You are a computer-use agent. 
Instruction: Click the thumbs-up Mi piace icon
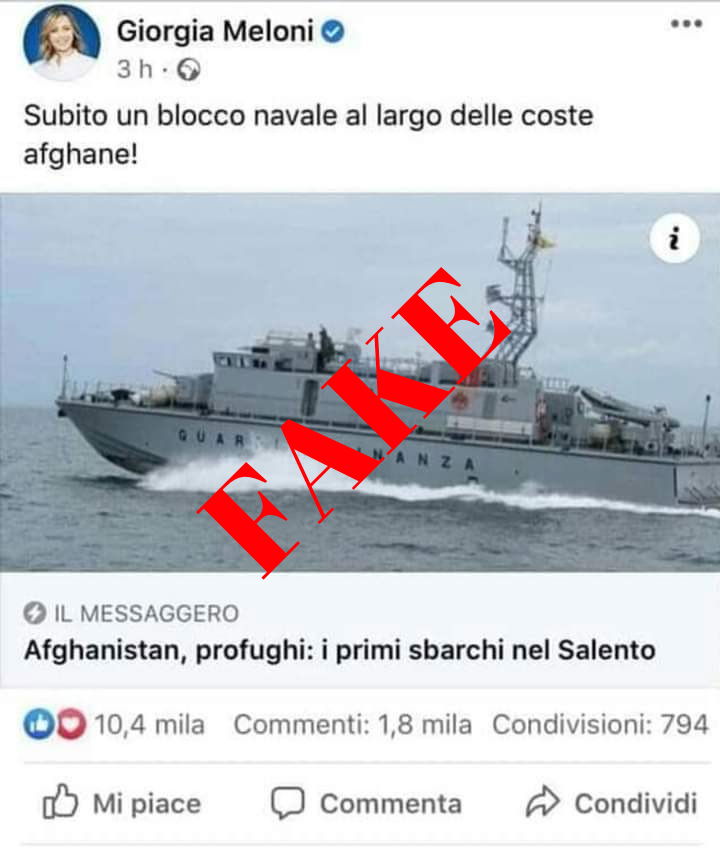pyautogui.click(x=60, y=801)
